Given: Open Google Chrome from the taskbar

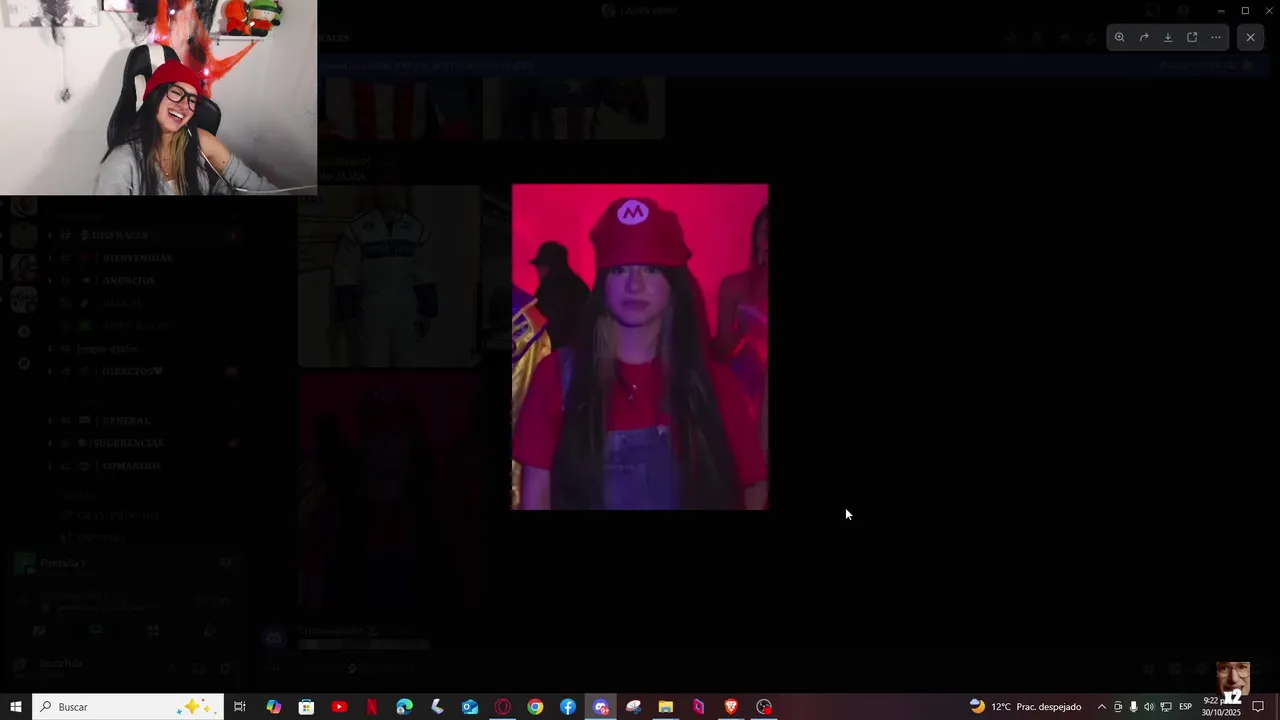Looking at the screenshot, I should [535, 707].
